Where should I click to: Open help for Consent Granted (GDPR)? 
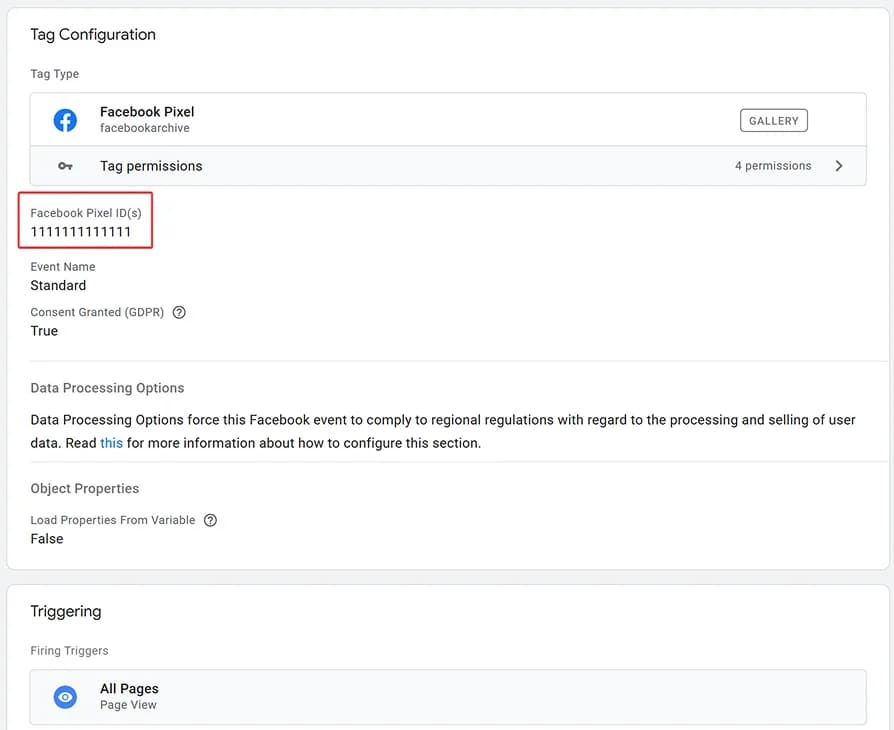(179, 313)
